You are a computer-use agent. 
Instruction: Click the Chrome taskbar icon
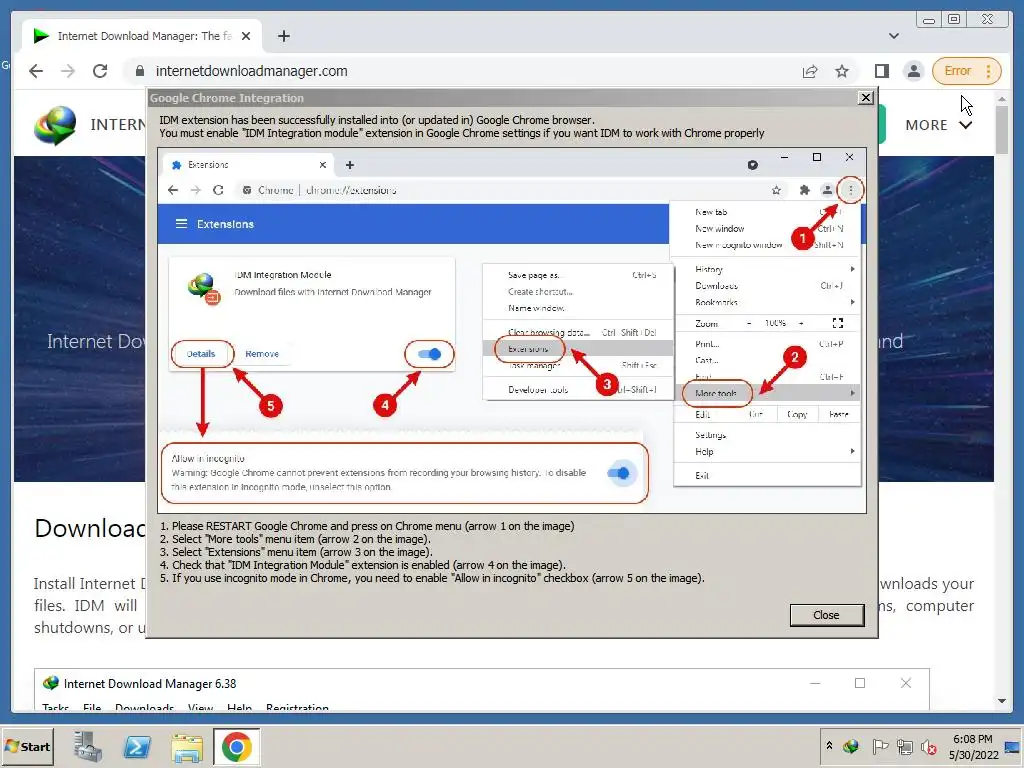coord(236,746)
